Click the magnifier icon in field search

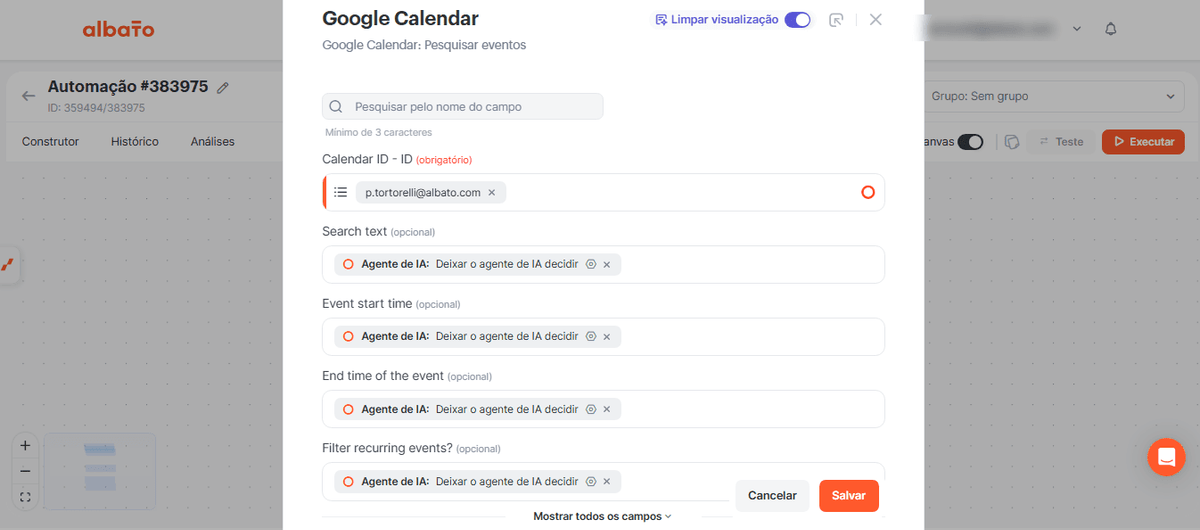pos(336,106)
